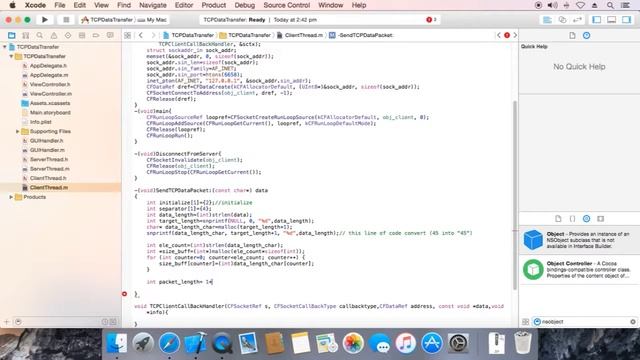This screenshot has width=640, height=360.
Task: Open the Debug navigator icon
Action: [82, 36]
